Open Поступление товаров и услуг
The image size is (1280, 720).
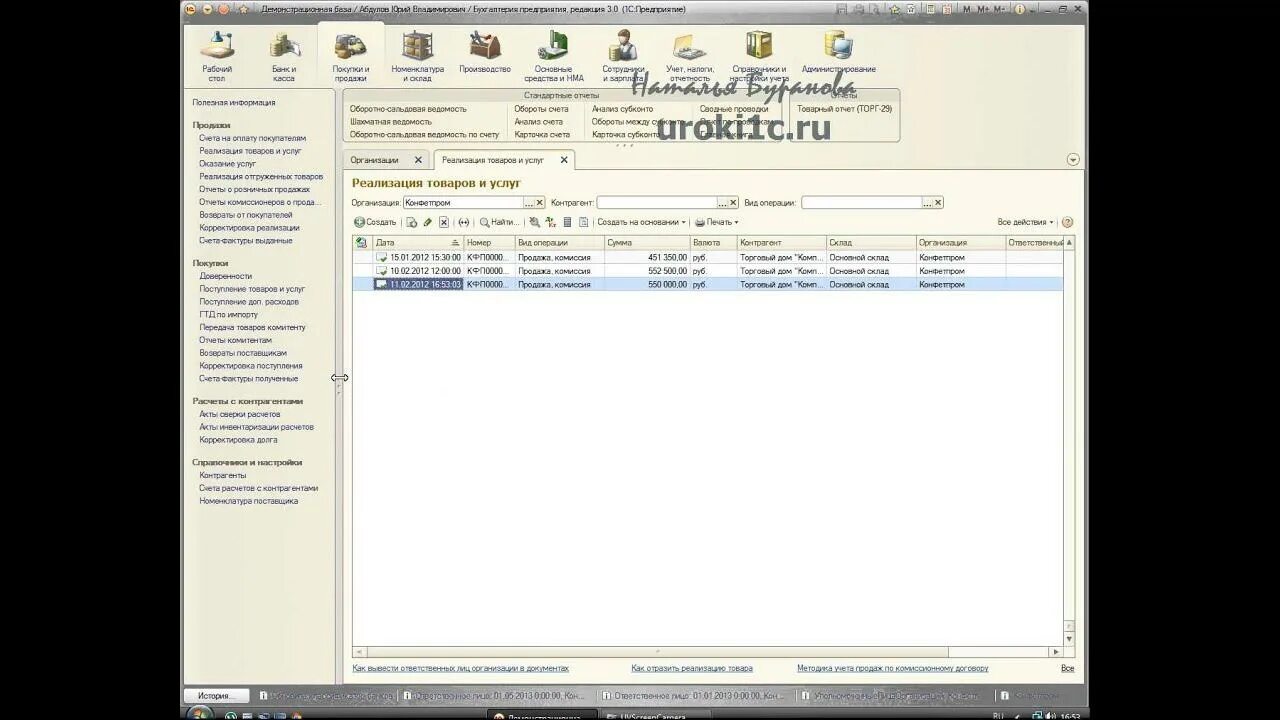pyautogui.click(x=252, y=289)
